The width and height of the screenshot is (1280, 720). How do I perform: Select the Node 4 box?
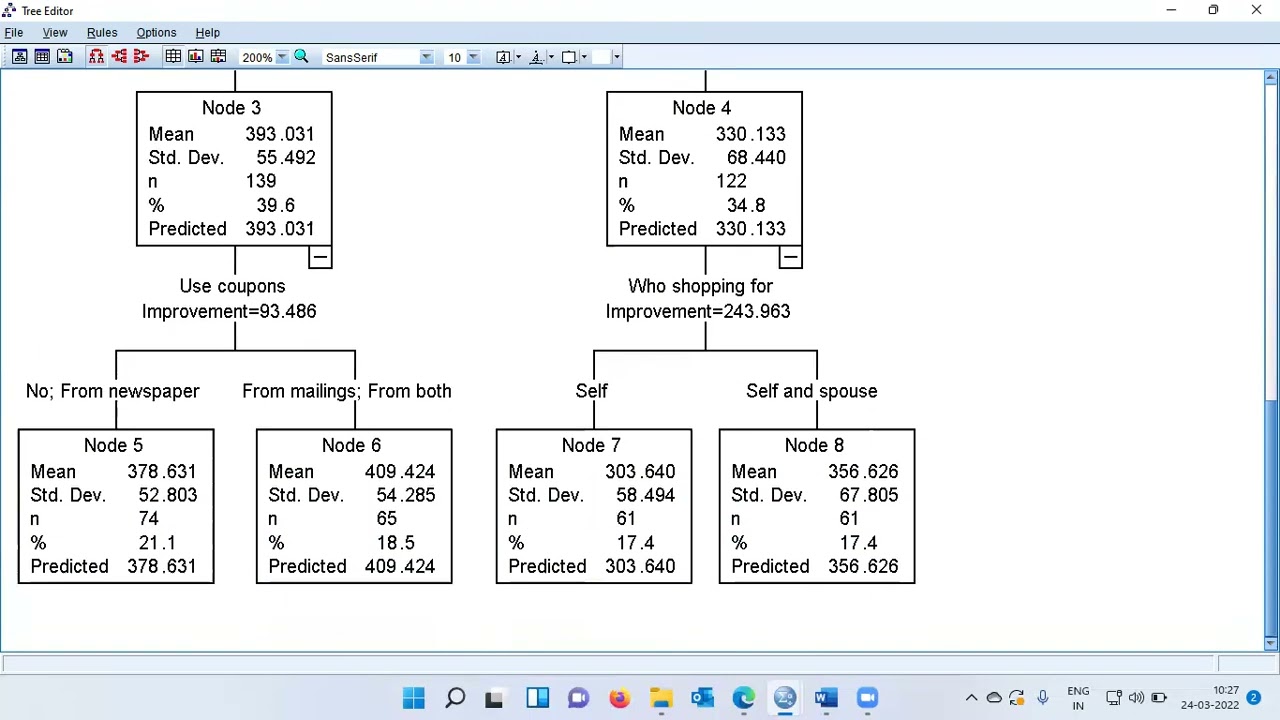coord(704,168)
